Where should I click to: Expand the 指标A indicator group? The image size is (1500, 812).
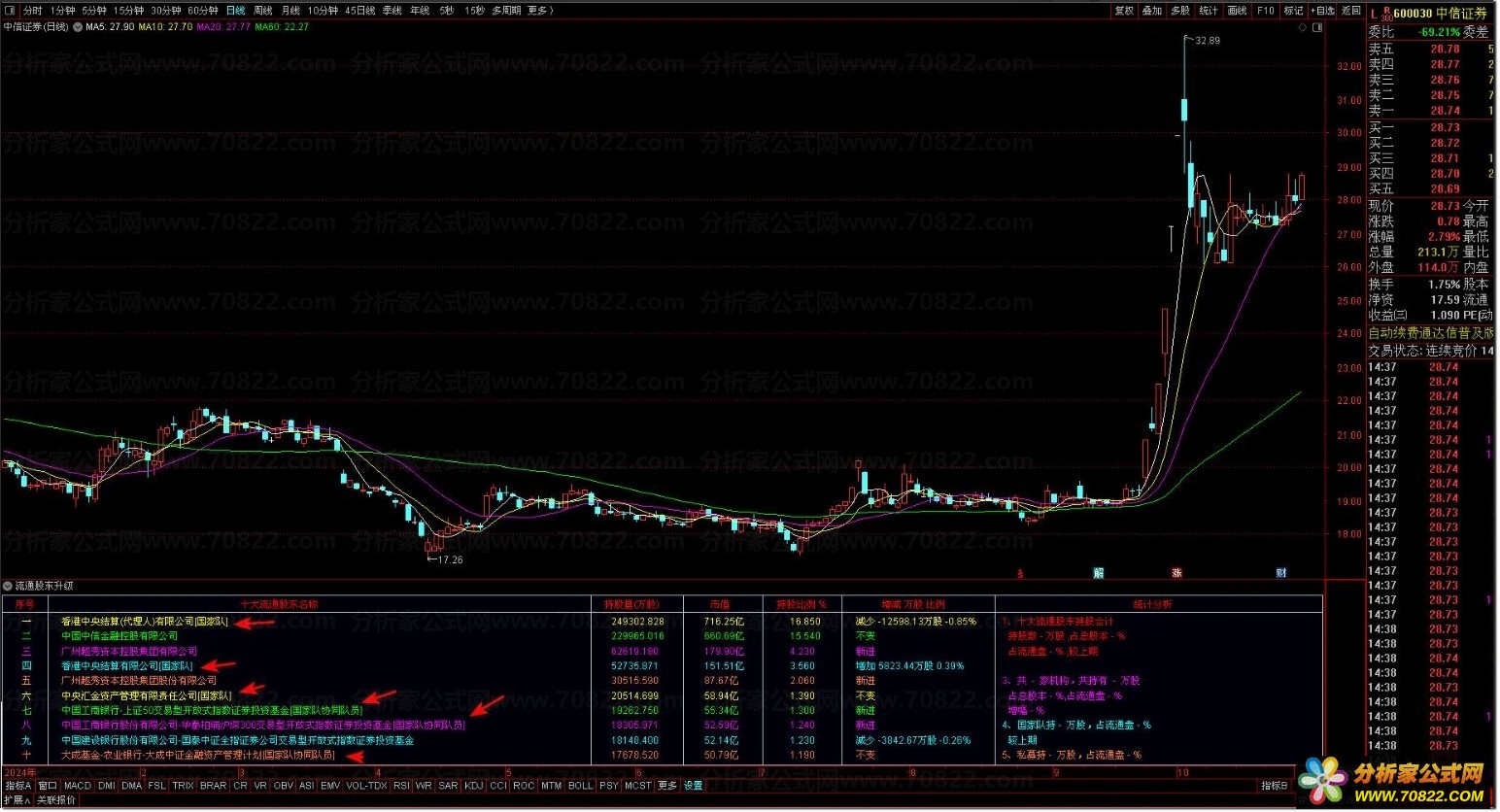tap(18, 786)
